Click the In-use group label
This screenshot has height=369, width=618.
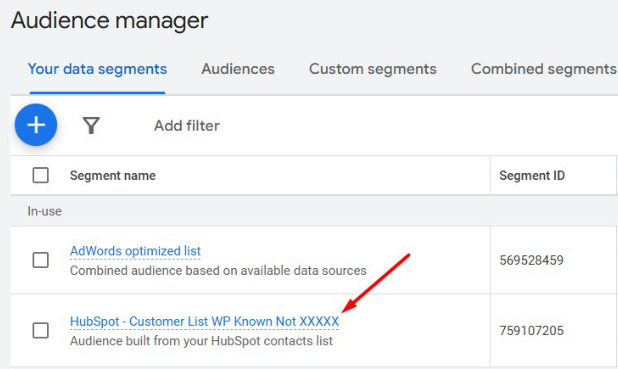[45, 211]
